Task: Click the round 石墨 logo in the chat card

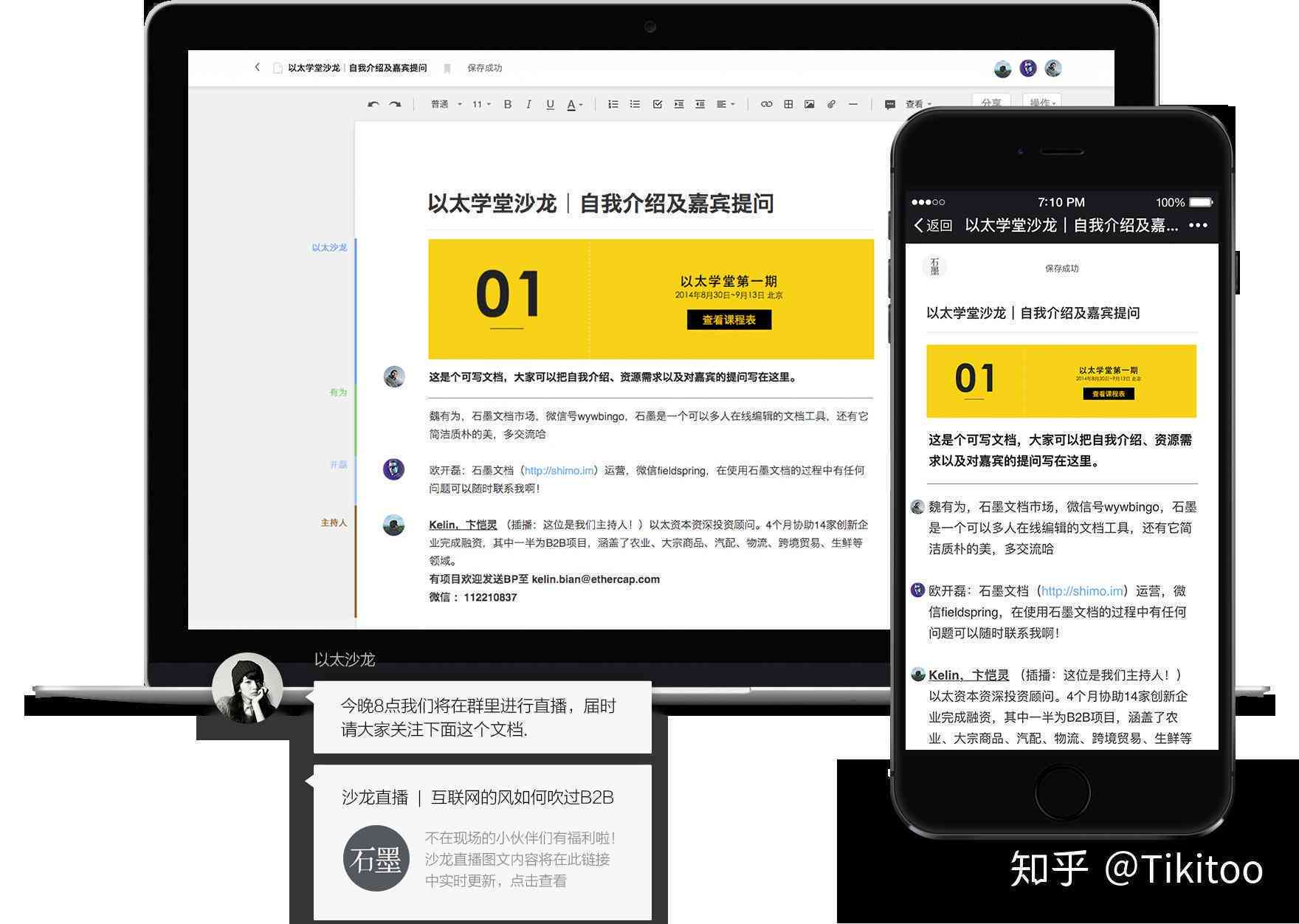Action: click(x=376, y=858)
